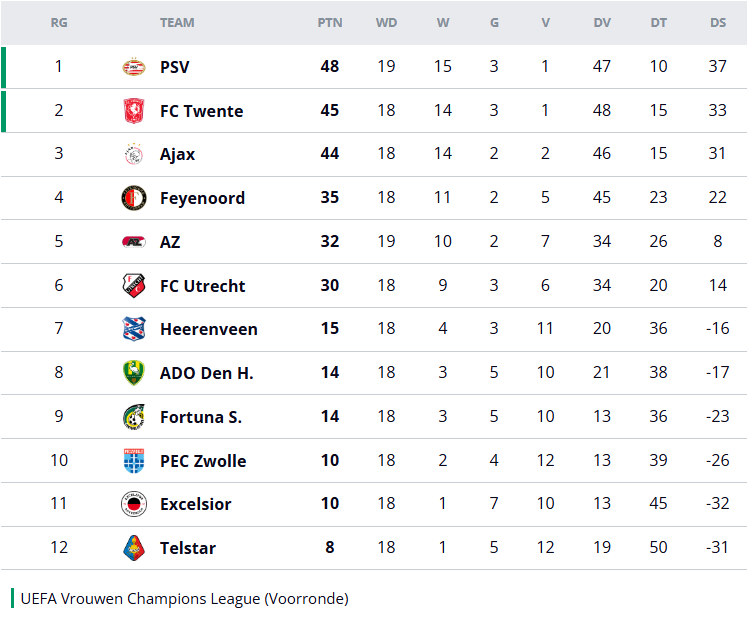Click the Telstar club crest
The width and height of the screenshot is (747, 618).
coord(133,548)
